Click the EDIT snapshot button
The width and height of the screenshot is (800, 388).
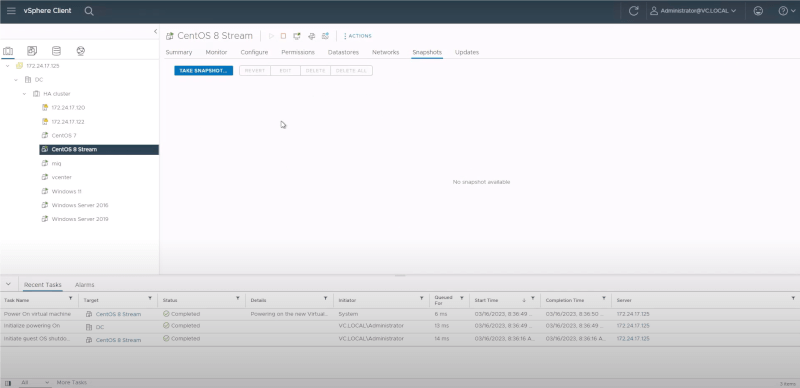coord(285,70)
